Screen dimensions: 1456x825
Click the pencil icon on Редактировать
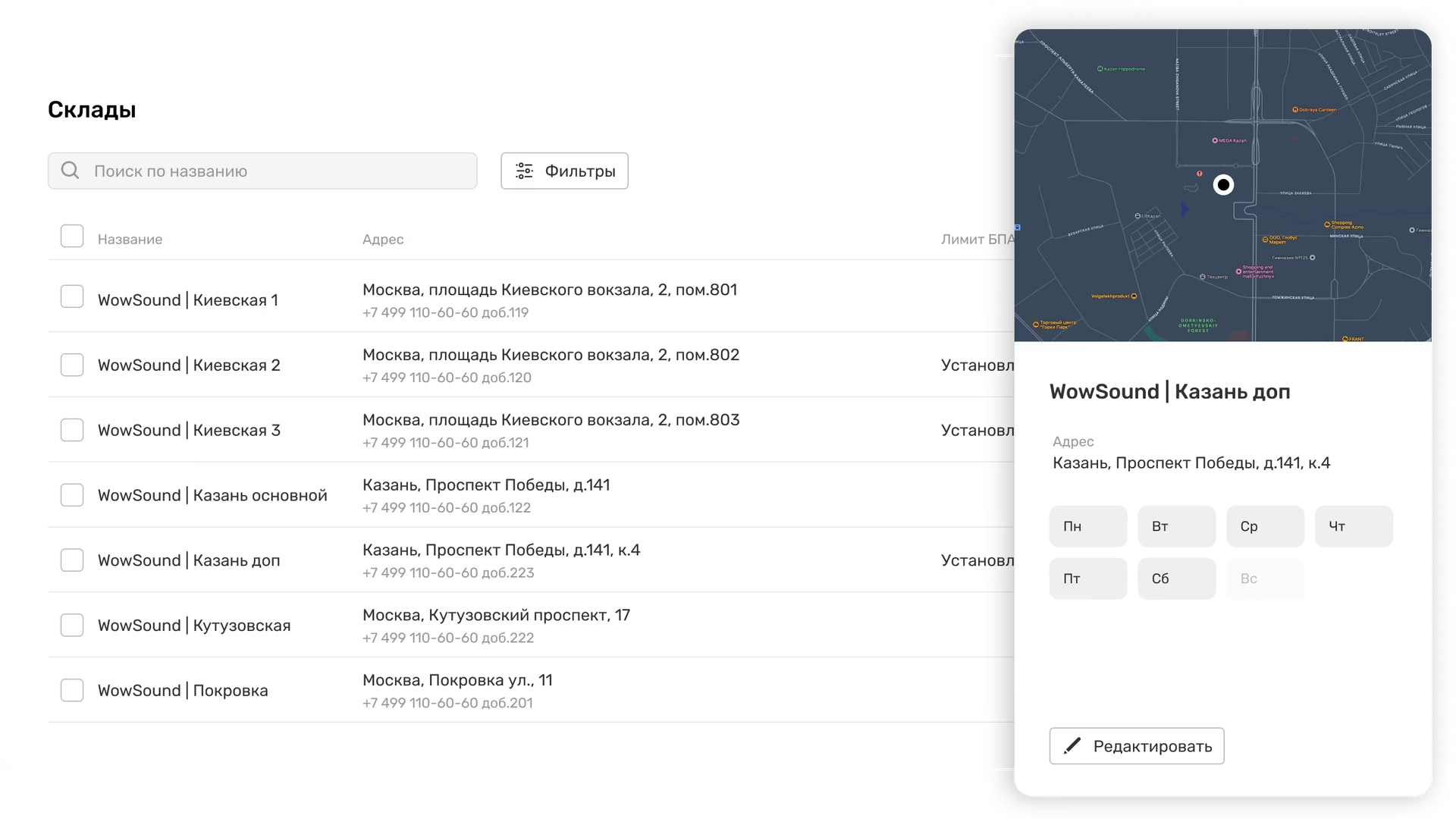[1072, 746]
